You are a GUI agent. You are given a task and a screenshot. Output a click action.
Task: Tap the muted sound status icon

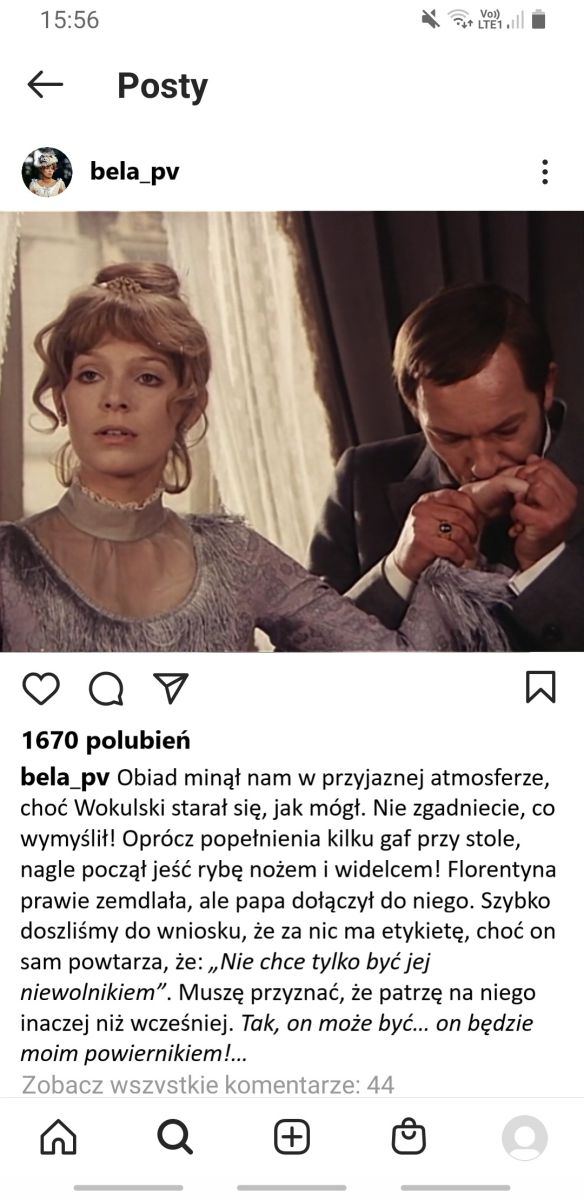click(430, 19)
